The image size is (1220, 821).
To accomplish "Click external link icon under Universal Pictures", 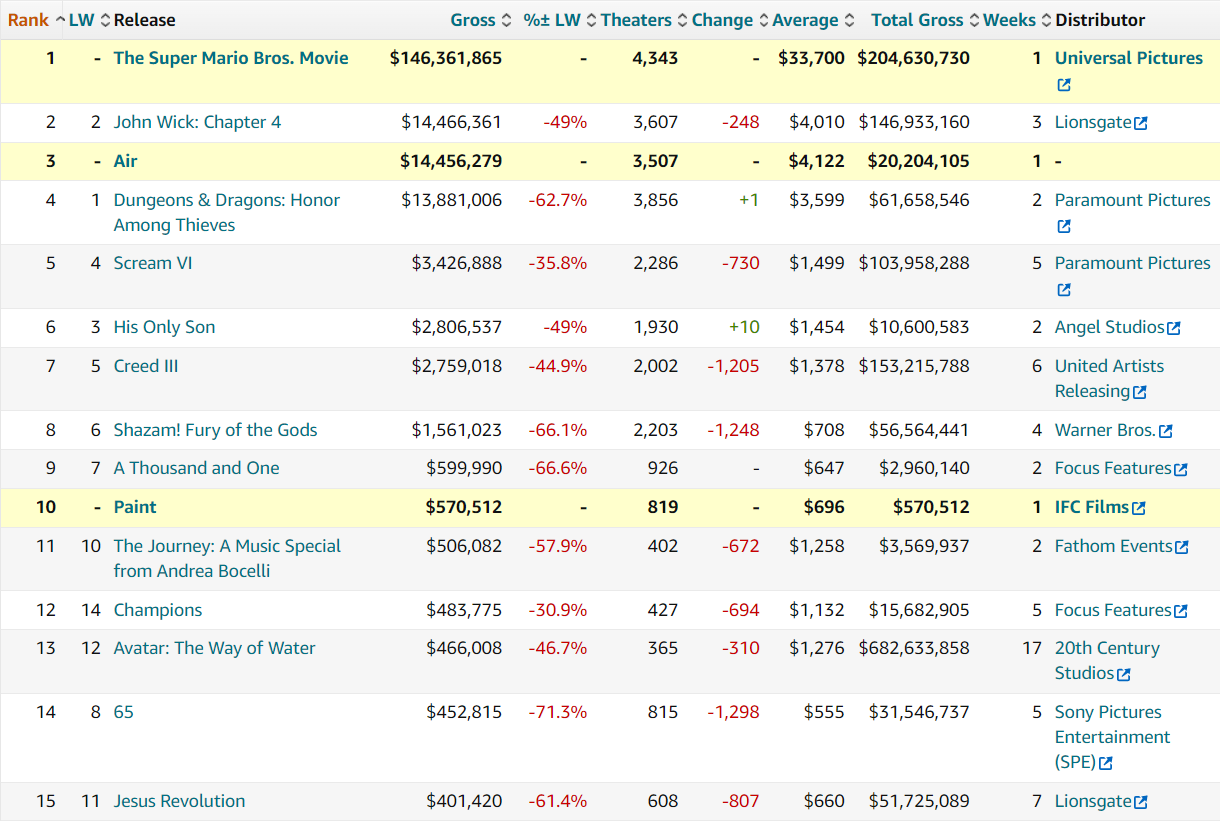I will coord(1064,85).
